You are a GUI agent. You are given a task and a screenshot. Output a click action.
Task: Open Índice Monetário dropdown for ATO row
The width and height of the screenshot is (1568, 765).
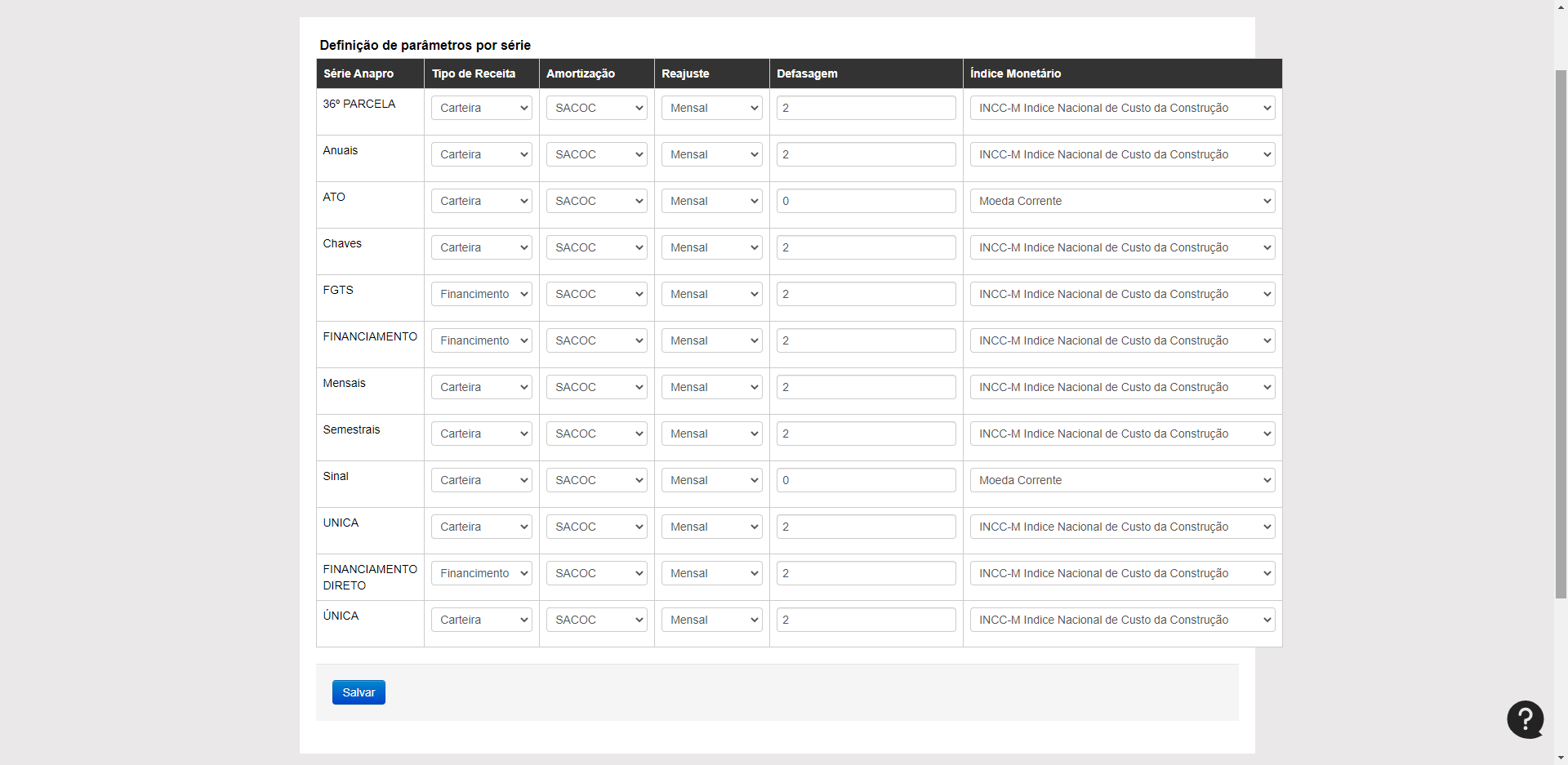pos(1122,201)
